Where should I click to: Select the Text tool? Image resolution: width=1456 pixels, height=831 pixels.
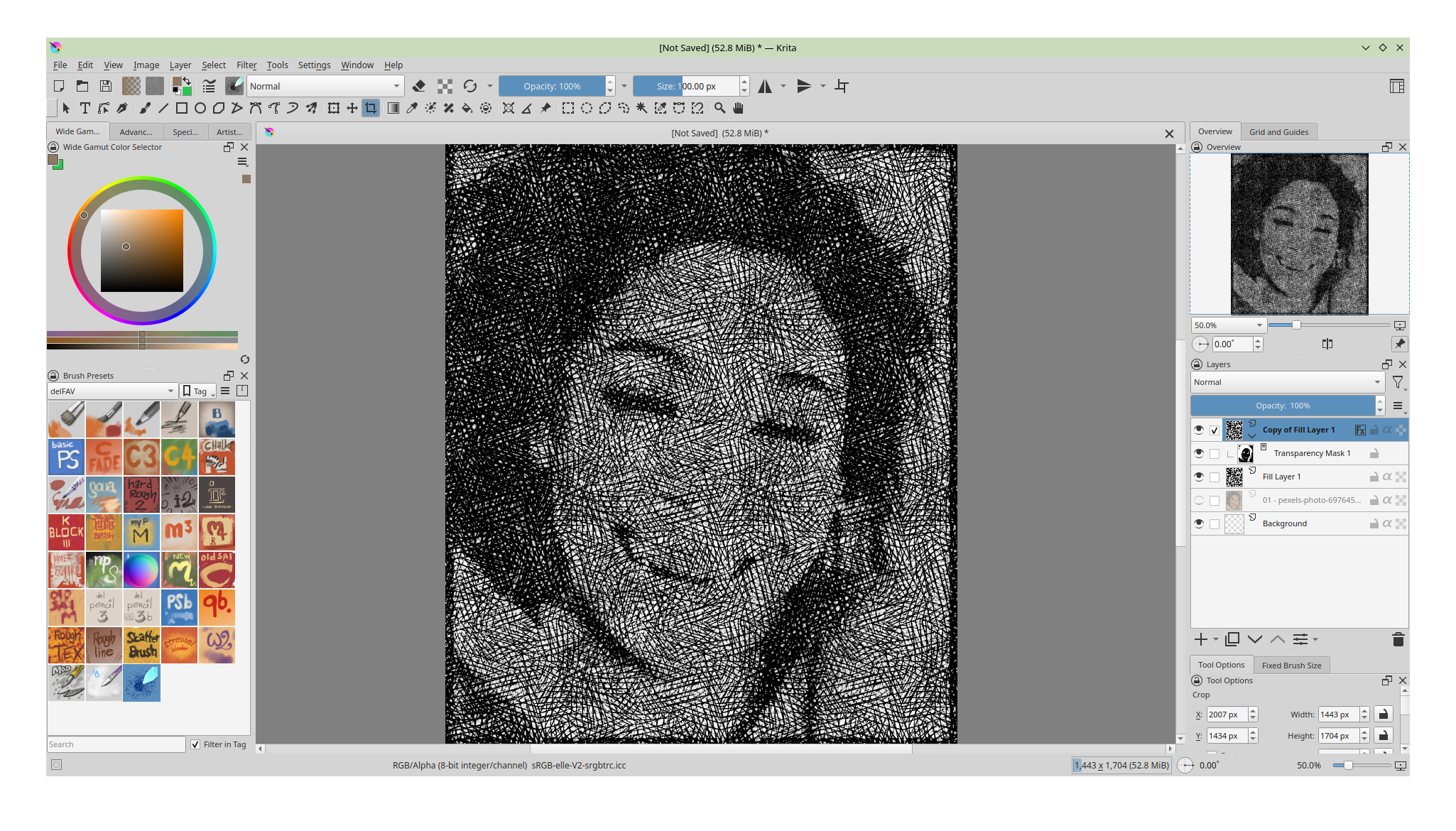pyautogui.click(x=85, y=108)
